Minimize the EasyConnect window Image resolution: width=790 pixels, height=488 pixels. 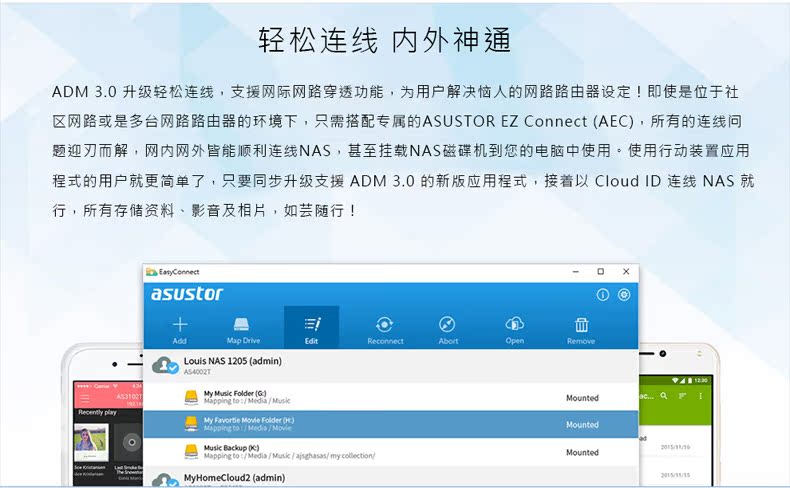pos(575,271)
